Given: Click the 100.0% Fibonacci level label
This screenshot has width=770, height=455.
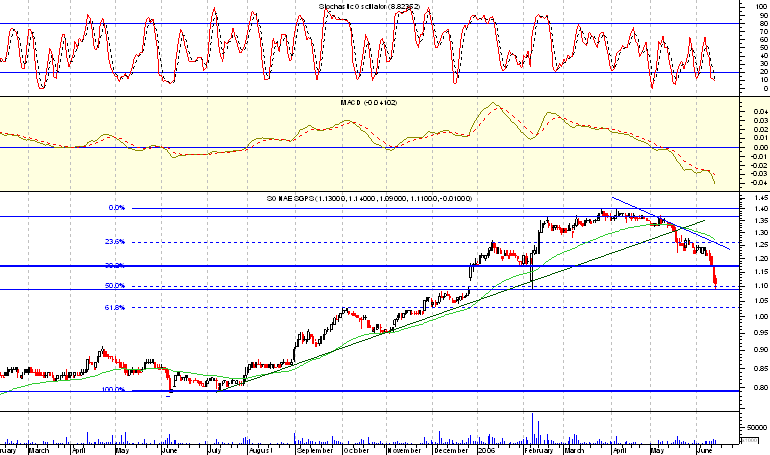Looking at the screenshot, I should (x=113, y=389).
